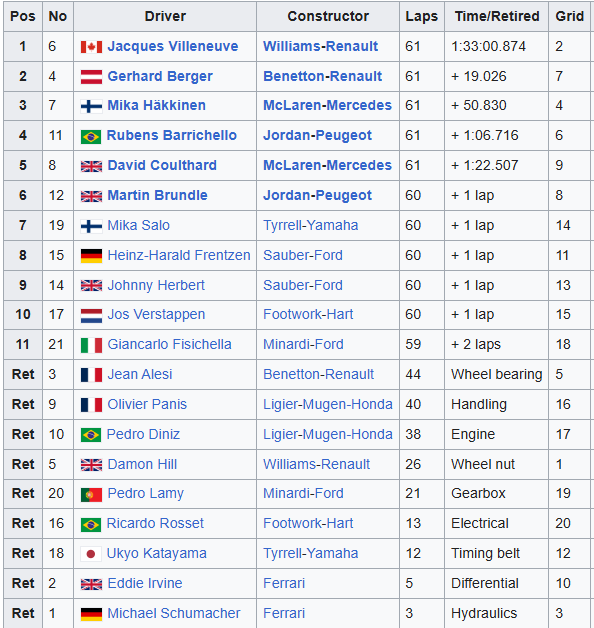Screen dimensions: 594x628
Task: Follow the Damon Hill link
Action: tap(142, 464)
